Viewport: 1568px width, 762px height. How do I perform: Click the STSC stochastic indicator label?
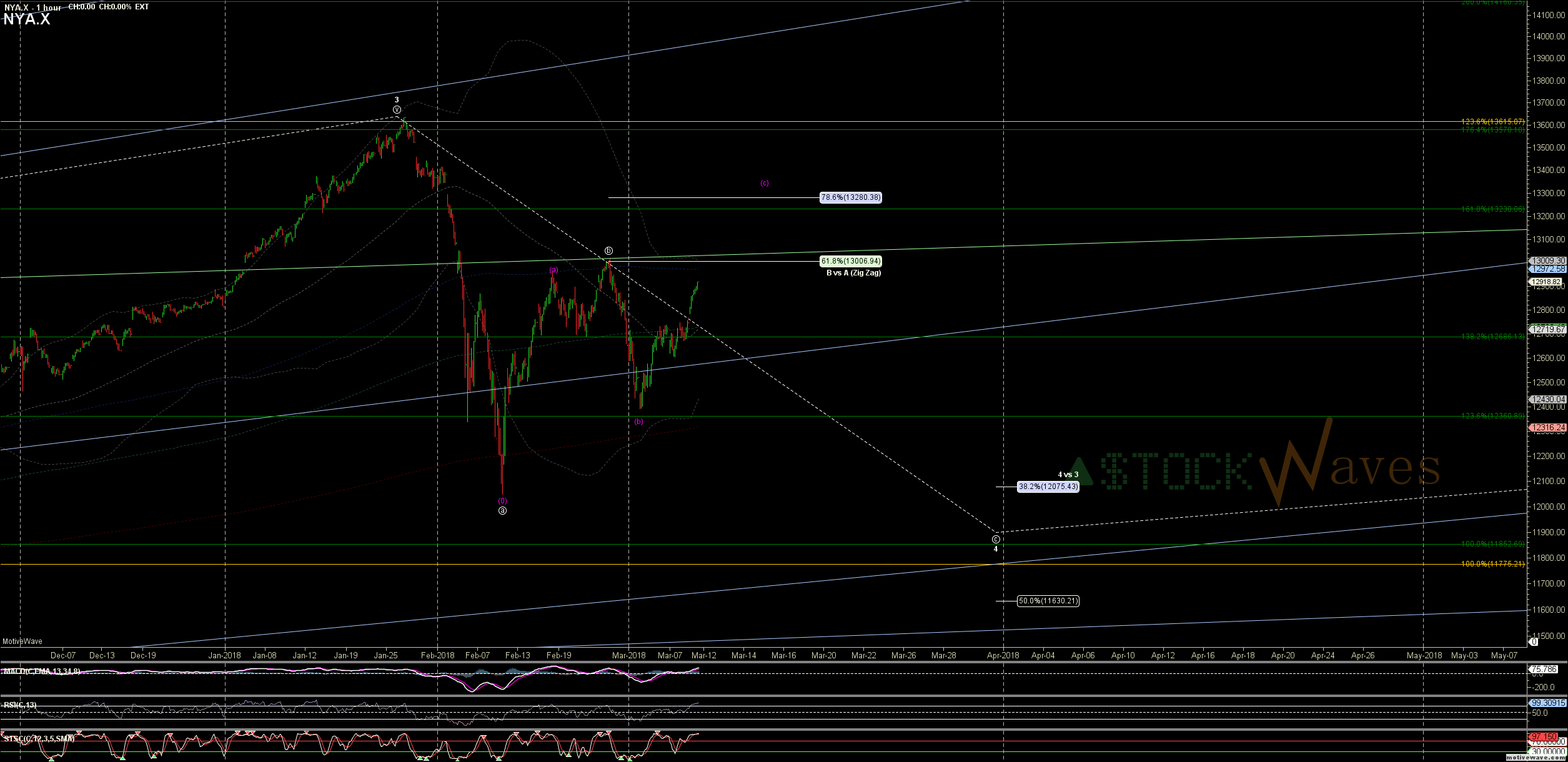39,739
